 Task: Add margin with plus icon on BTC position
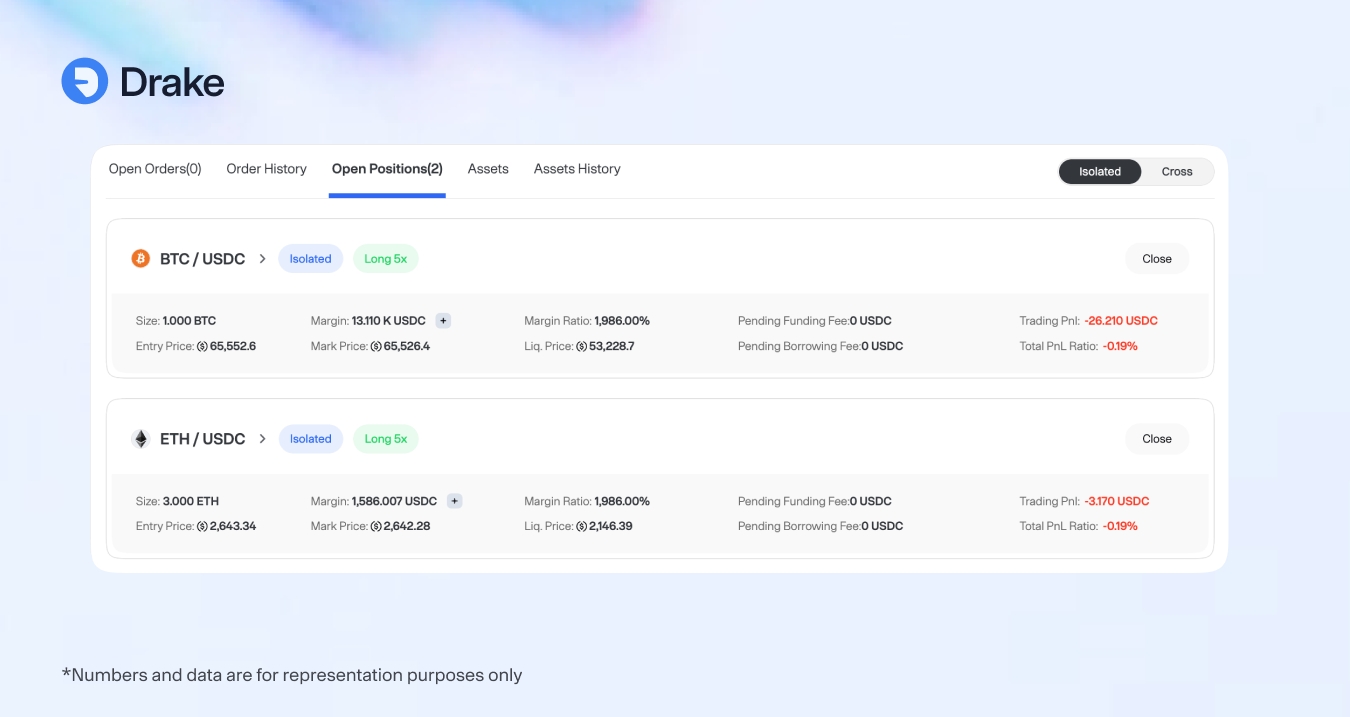443,321
